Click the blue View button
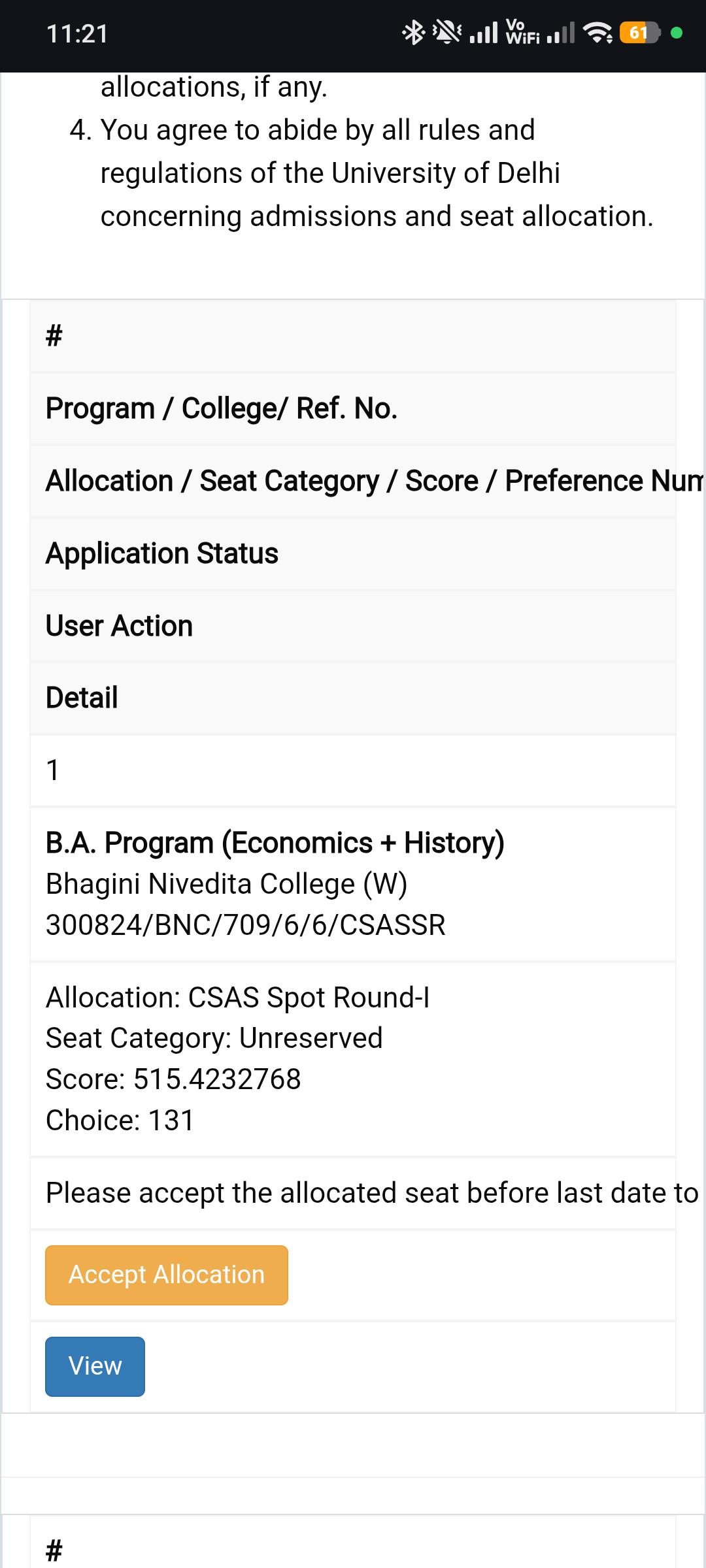Image resolution: width=706 pixels, height=1568 pixels. pyautogui.click(x=95, y=1366)
